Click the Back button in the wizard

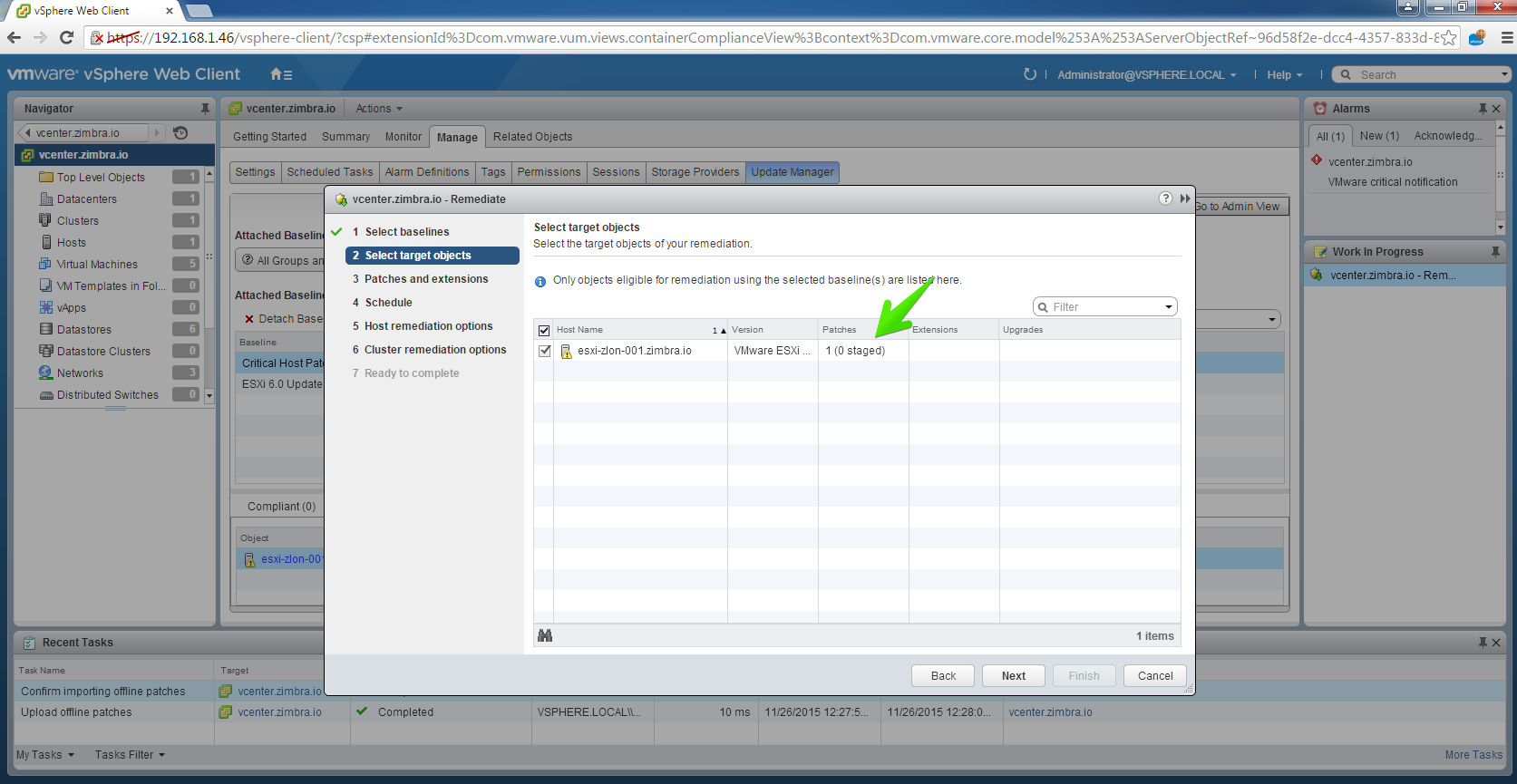943,676
